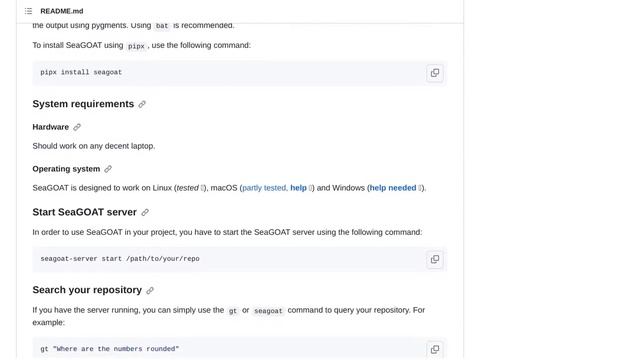This screenshot has height=360, width=640.
Task: Copy the pipx install seagoat command
Action: [435, 73]
